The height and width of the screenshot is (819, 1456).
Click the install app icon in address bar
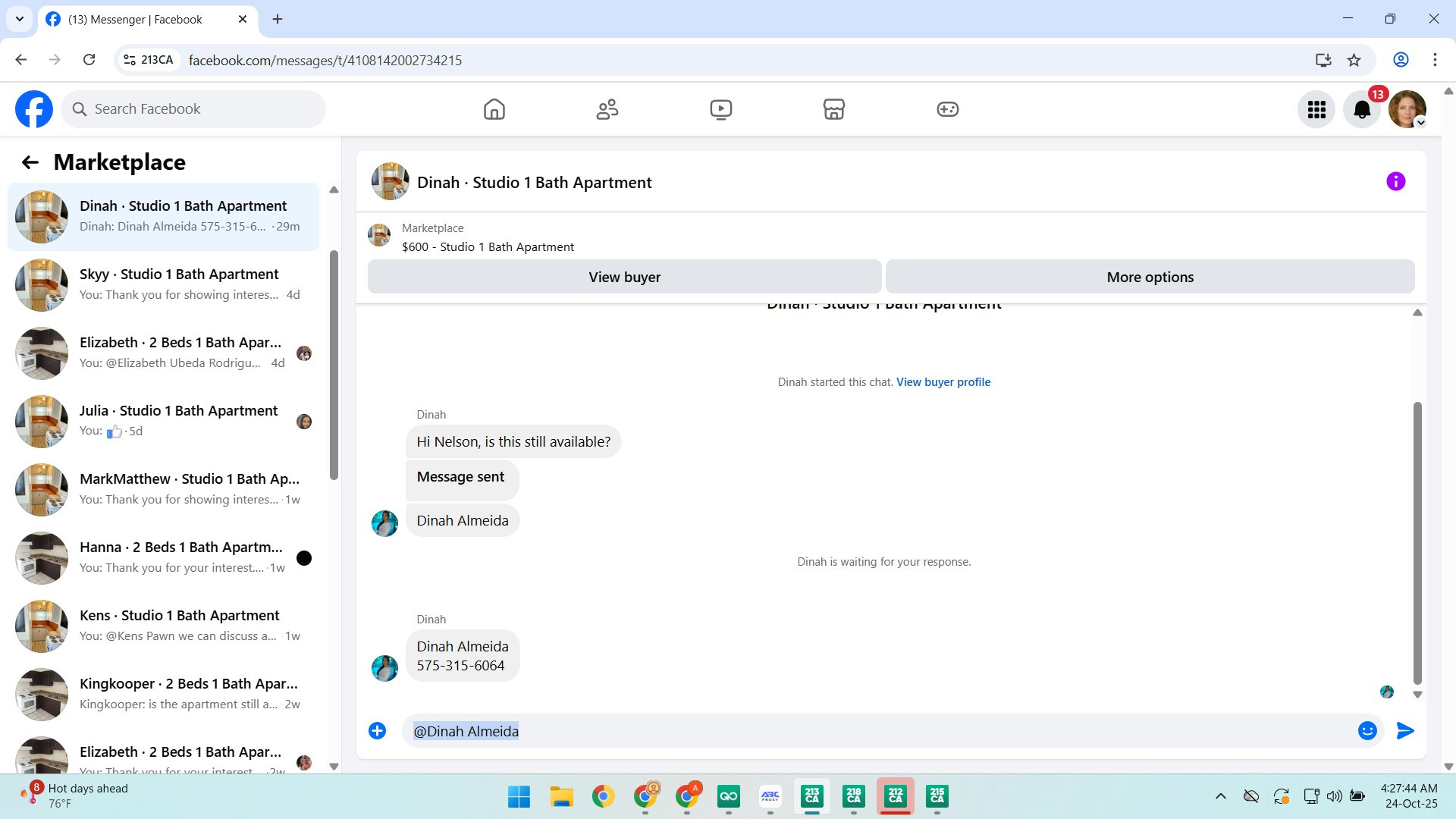click(1323, 60)
